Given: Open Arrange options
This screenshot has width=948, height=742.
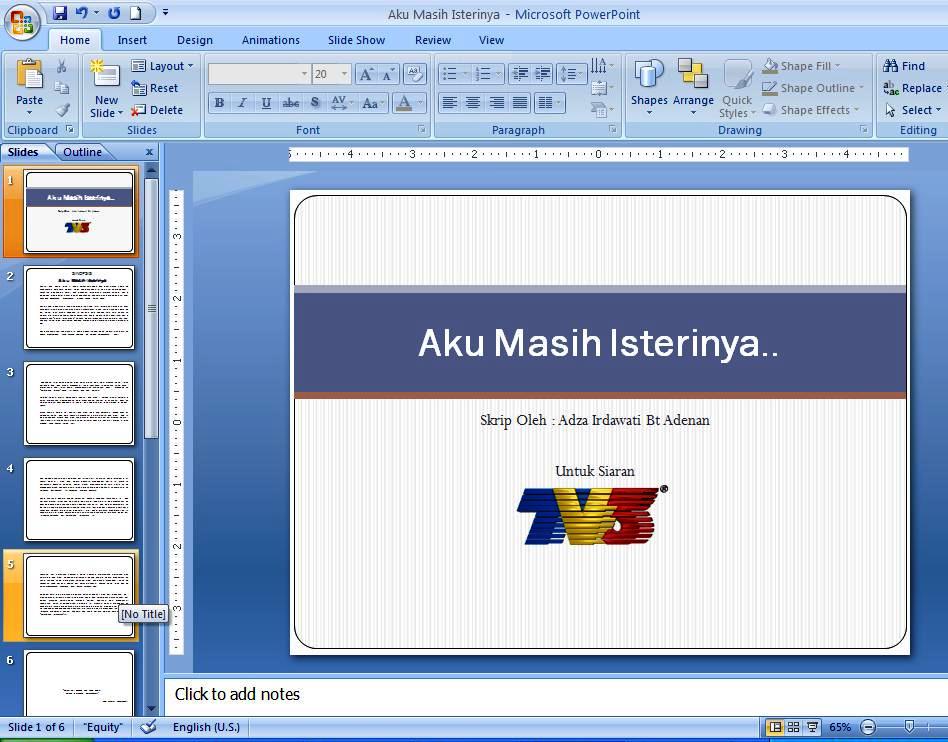Looking at the screenshot, I should (x=693, y=88).
